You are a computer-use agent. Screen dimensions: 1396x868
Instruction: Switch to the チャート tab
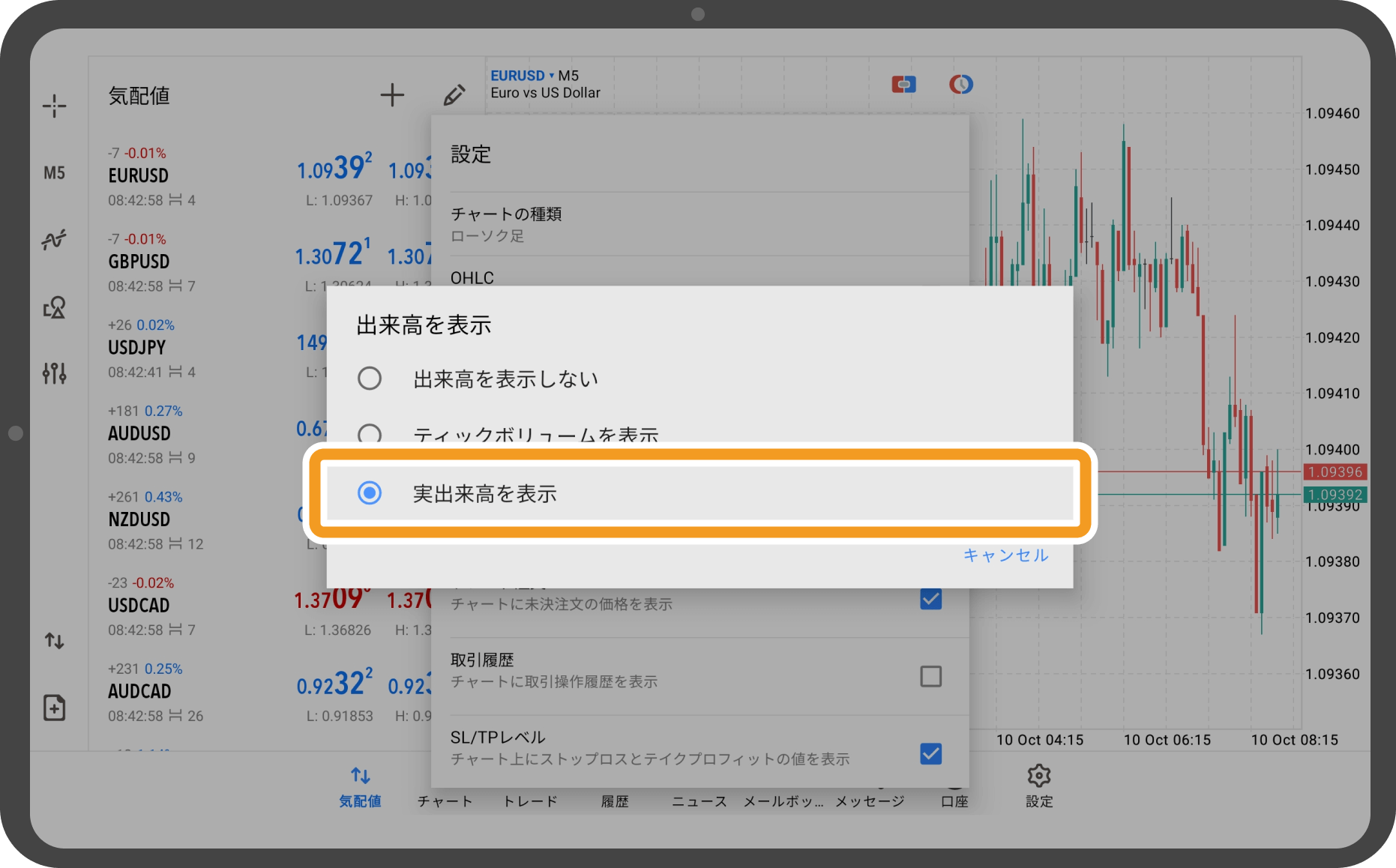point(445,801)
